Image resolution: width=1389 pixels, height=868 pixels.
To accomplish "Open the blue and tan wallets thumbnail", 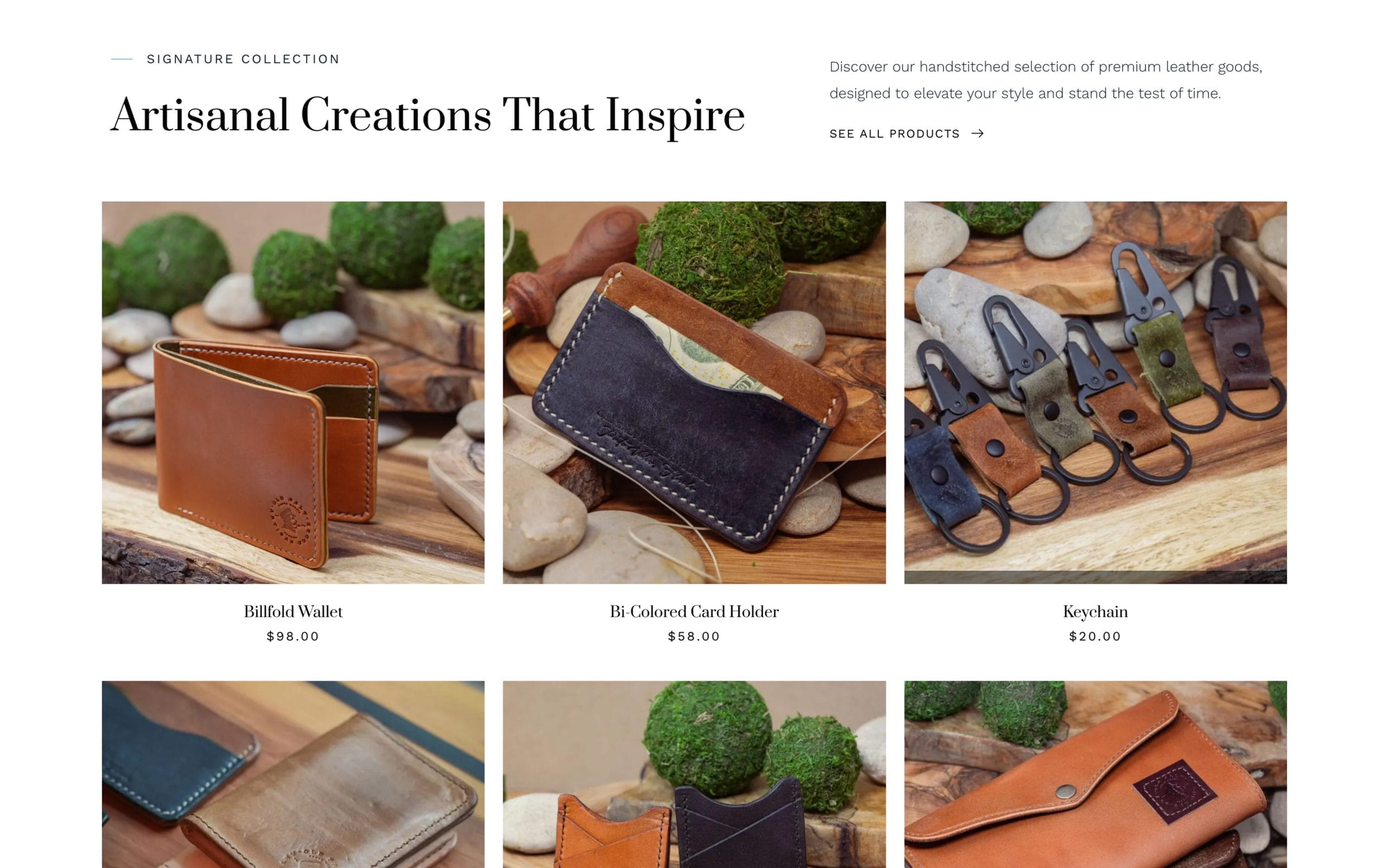I will point(294,775).
